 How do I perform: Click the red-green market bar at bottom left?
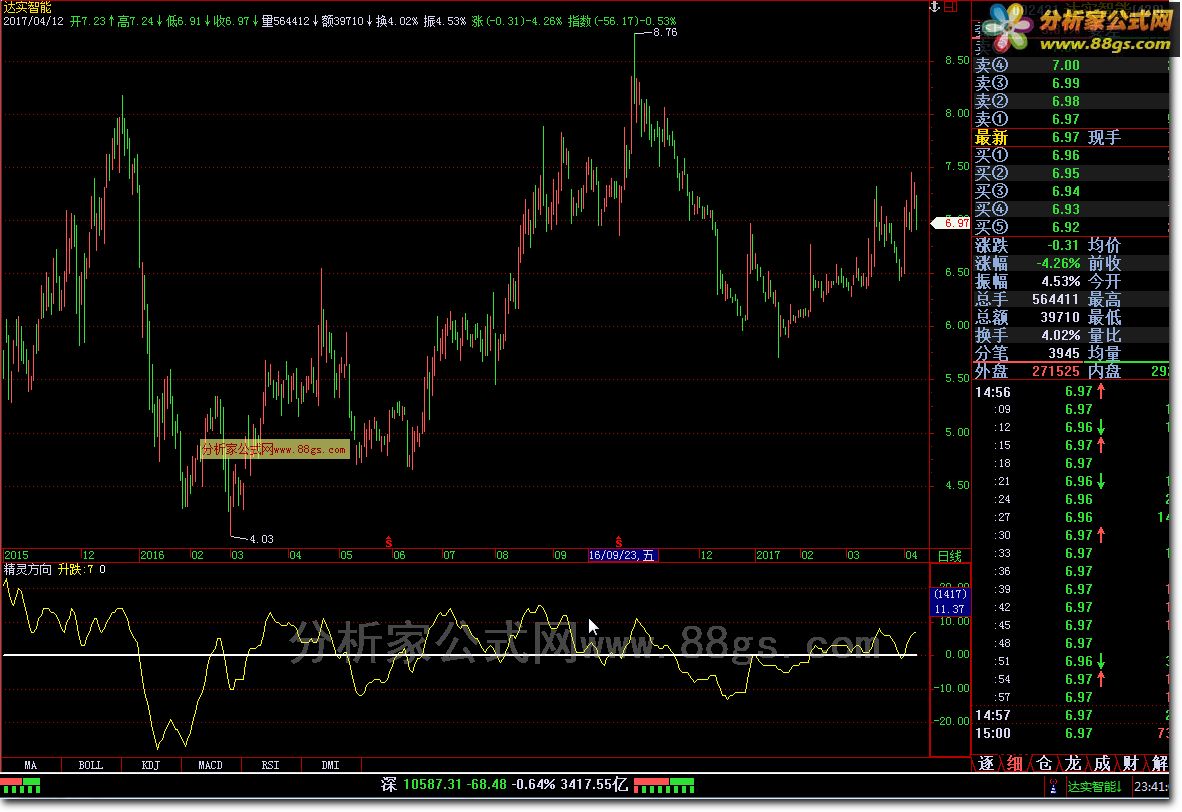20,786
